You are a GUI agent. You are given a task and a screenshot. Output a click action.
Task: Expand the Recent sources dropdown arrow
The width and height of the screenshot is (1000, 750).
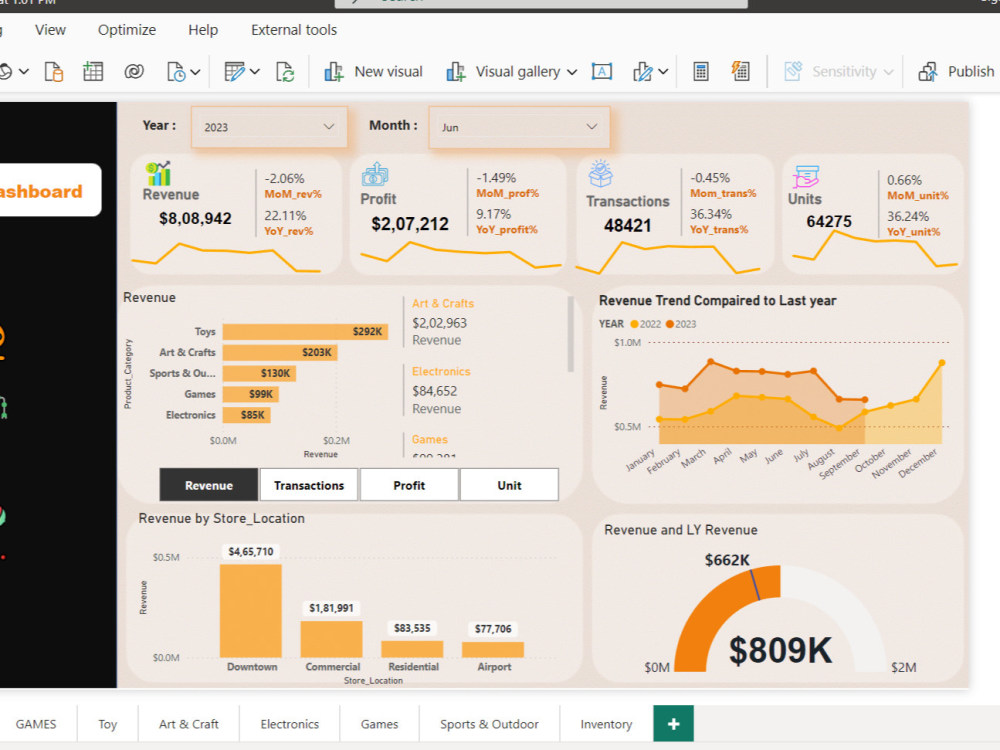click(x=195, y=72)
